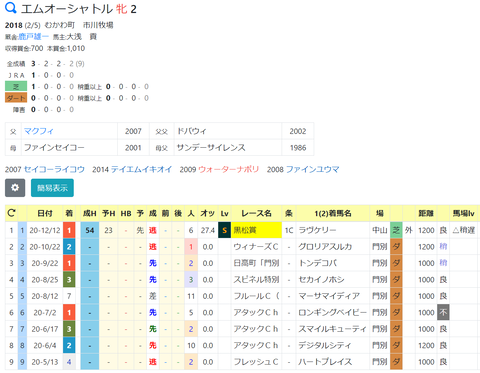Click the 1(2)着馬名 column header

point(333,213)
